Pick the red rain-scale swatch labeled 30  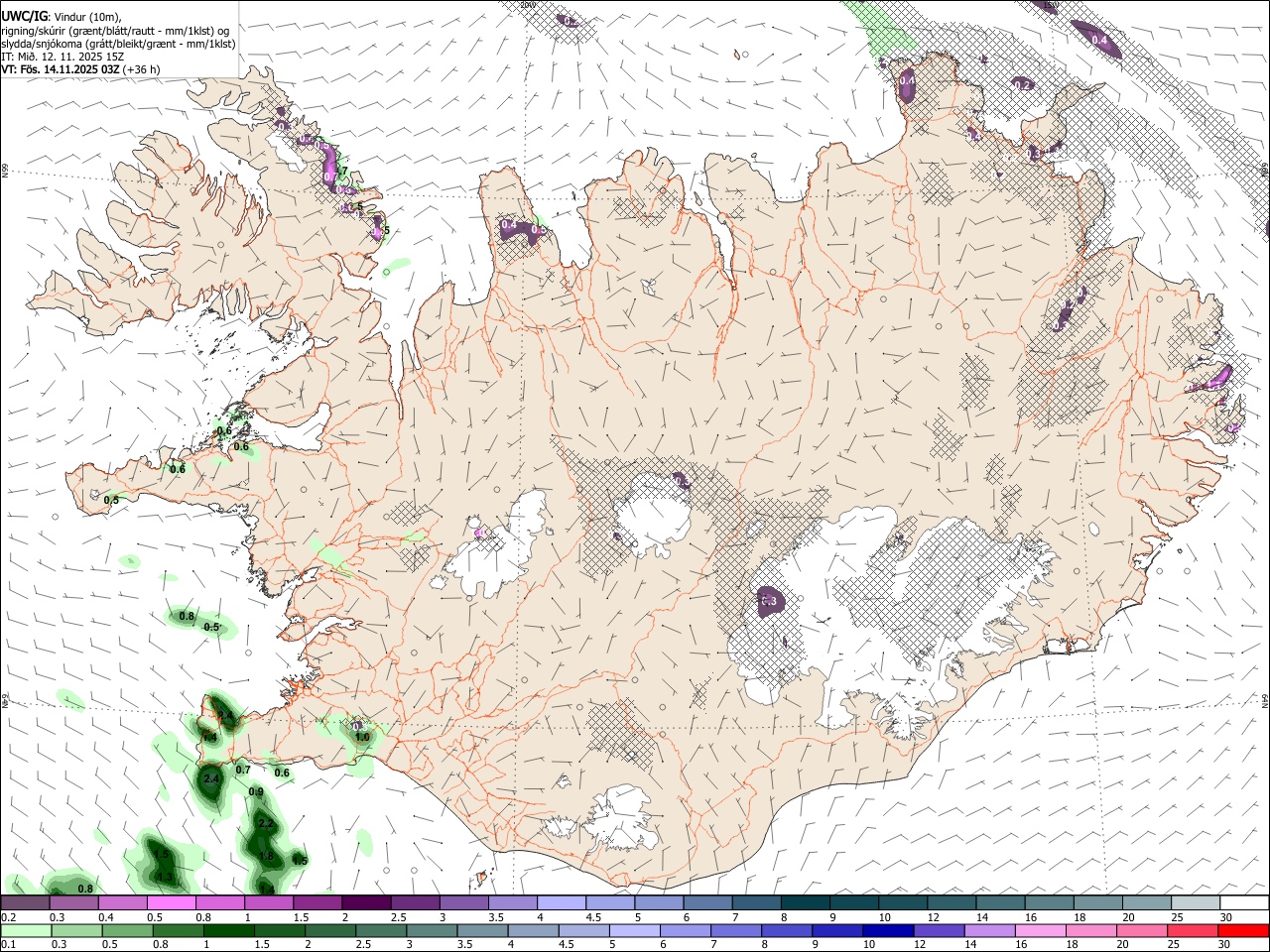1244,930
